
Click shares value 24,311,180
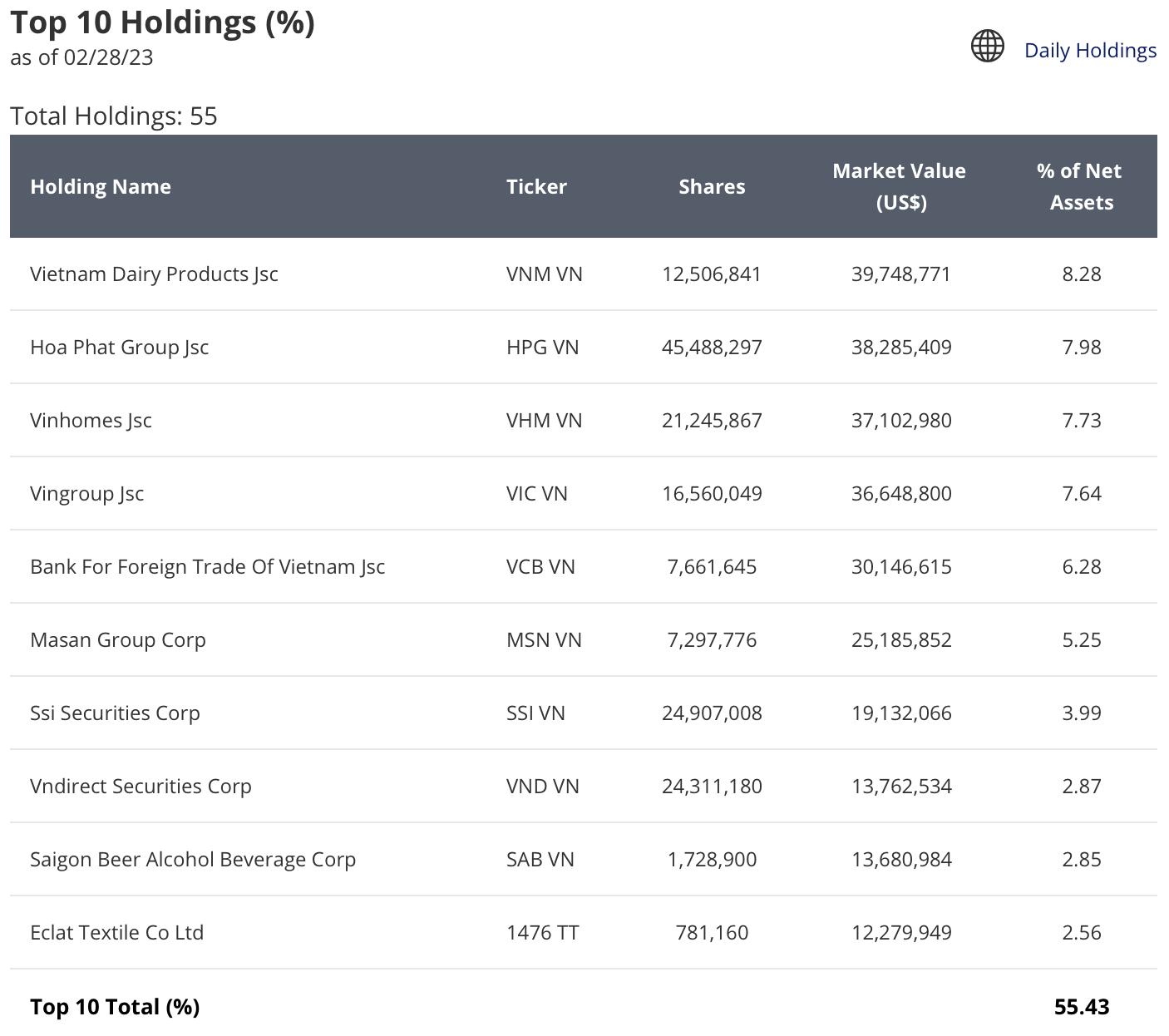pyautogui.click(x=712, y=786)
